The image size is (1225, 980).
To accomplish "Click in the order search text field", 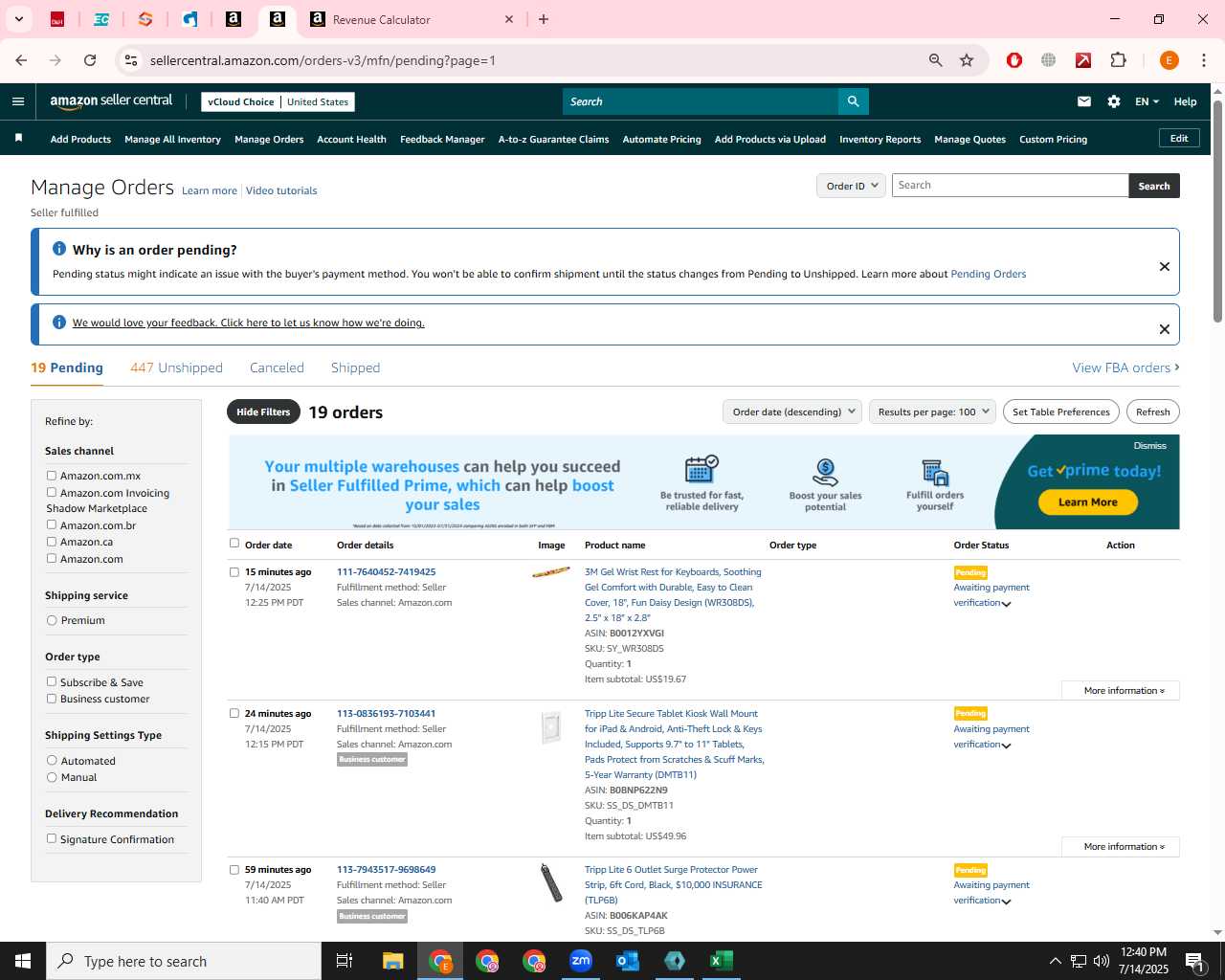I will [x=1010, y=186].
